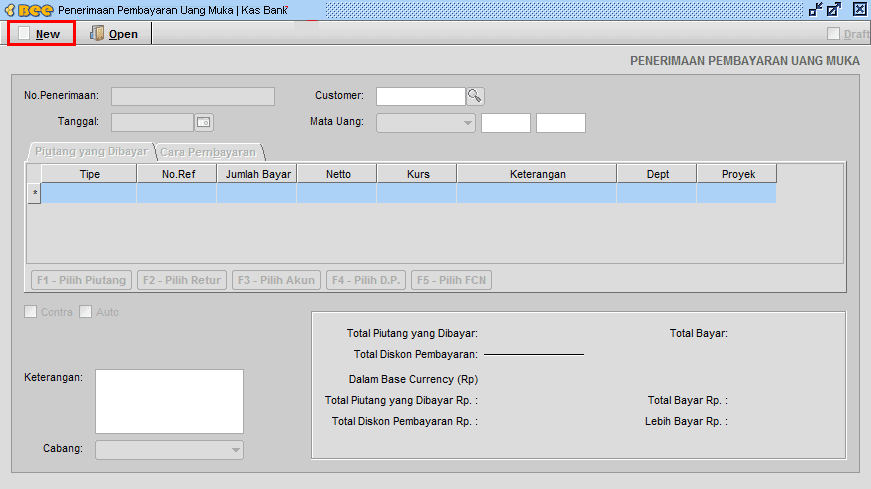The width and height of the screenshot is (871, 489).
Task: Click the empty Jumlah Bayar cell
Action: click(x=257, y=193)
